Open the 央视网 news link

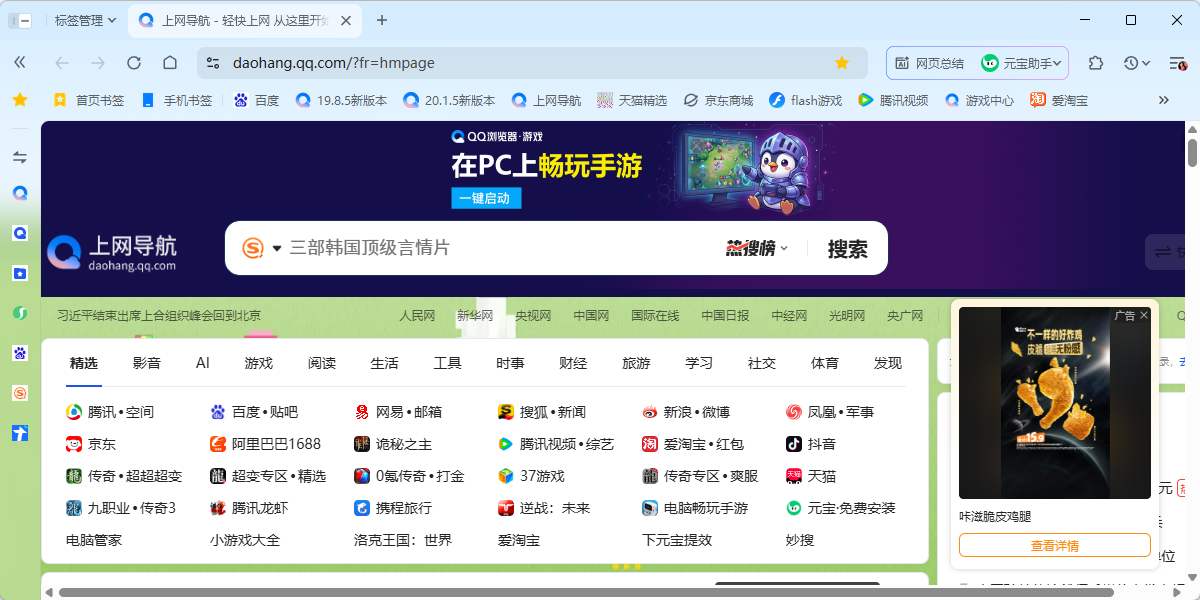click(x=533, y=315)
